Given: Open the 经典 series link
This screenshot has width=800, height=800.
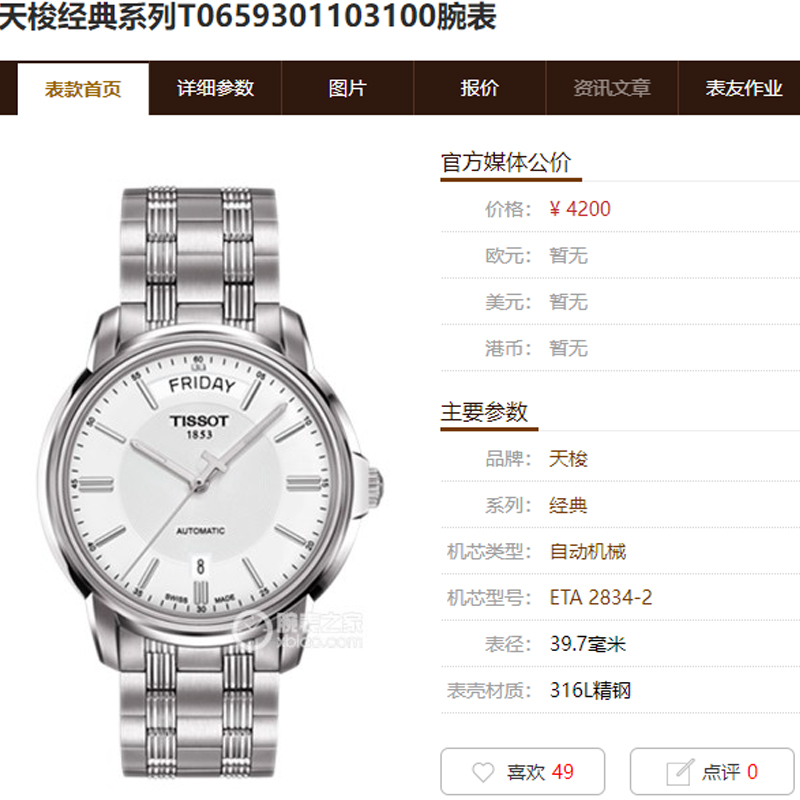Looking at the screenshot, I should (568, 505).
